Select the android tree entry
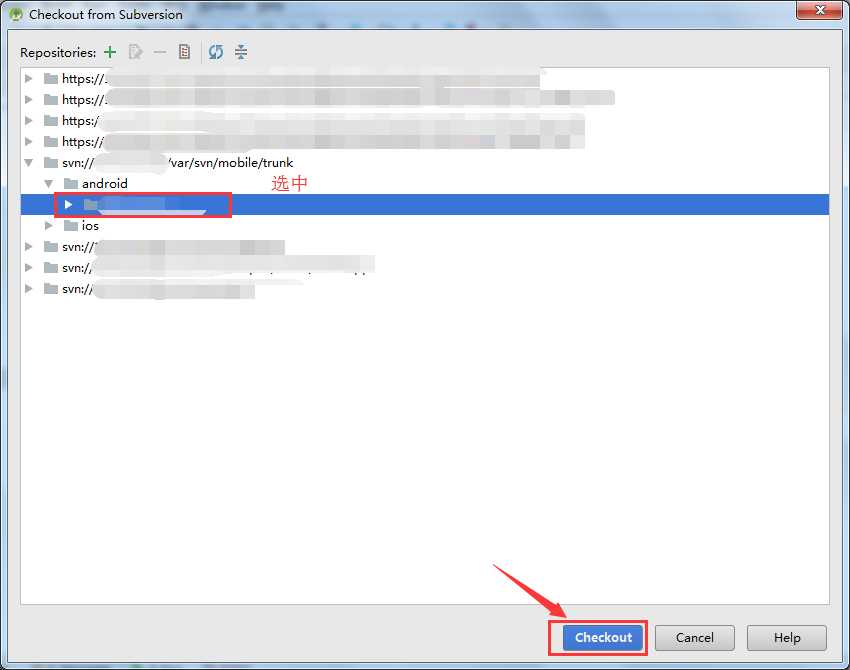The image size is (850, 670). pyautogui.click(x=105, y=184)
